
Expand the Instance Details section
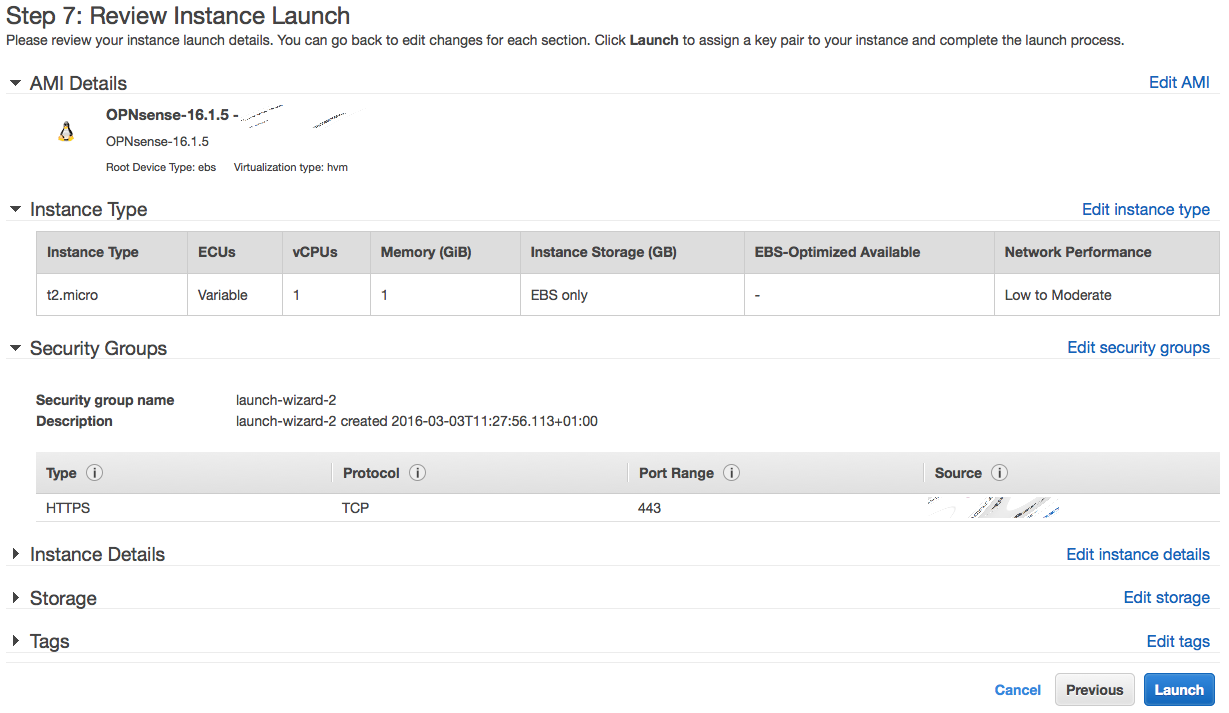pyautogui.click(x=15, y=554)
